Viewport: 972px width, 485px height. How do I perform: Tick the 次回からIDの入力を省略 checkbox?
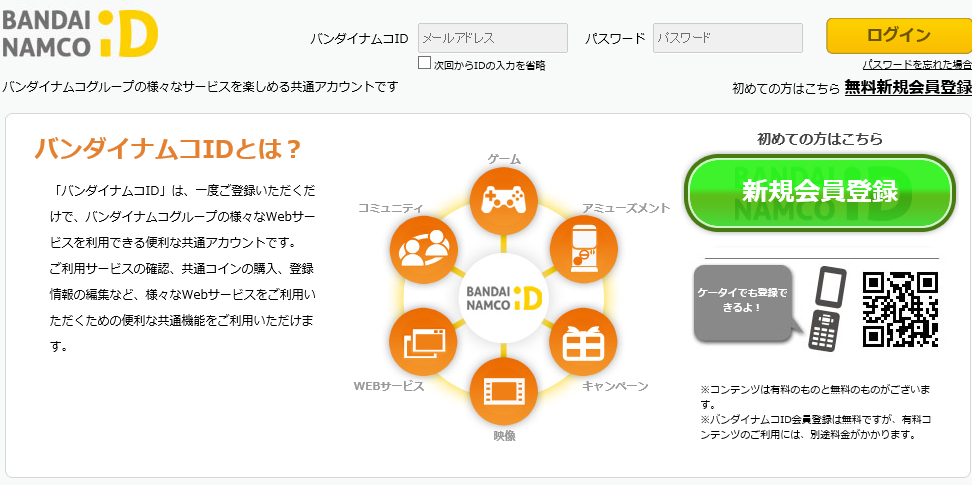425,63
